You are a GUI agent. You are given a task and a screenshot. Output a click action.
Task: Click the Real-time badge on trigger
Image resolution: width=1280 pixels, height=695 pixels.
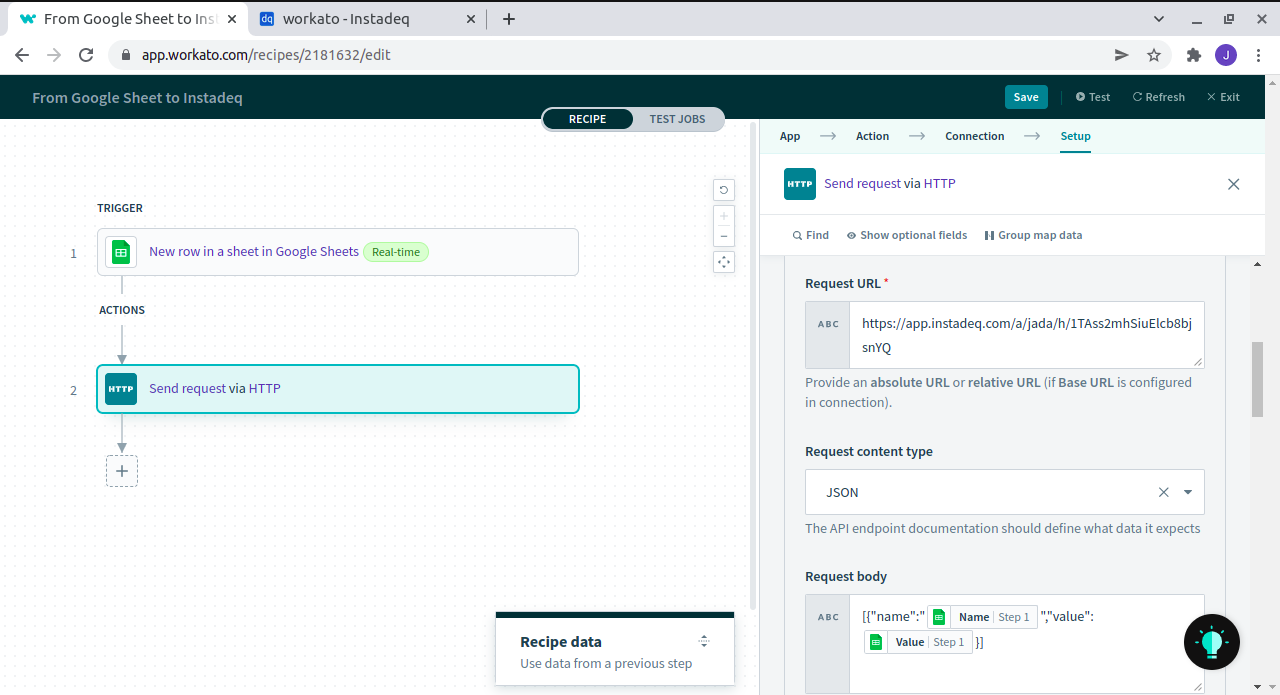(x=396, y=252)
